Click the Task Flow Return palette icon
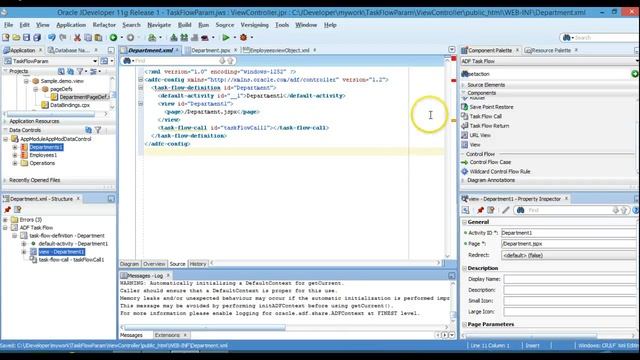The height and width of the screenshot is (360, 640). pos(464,126)
